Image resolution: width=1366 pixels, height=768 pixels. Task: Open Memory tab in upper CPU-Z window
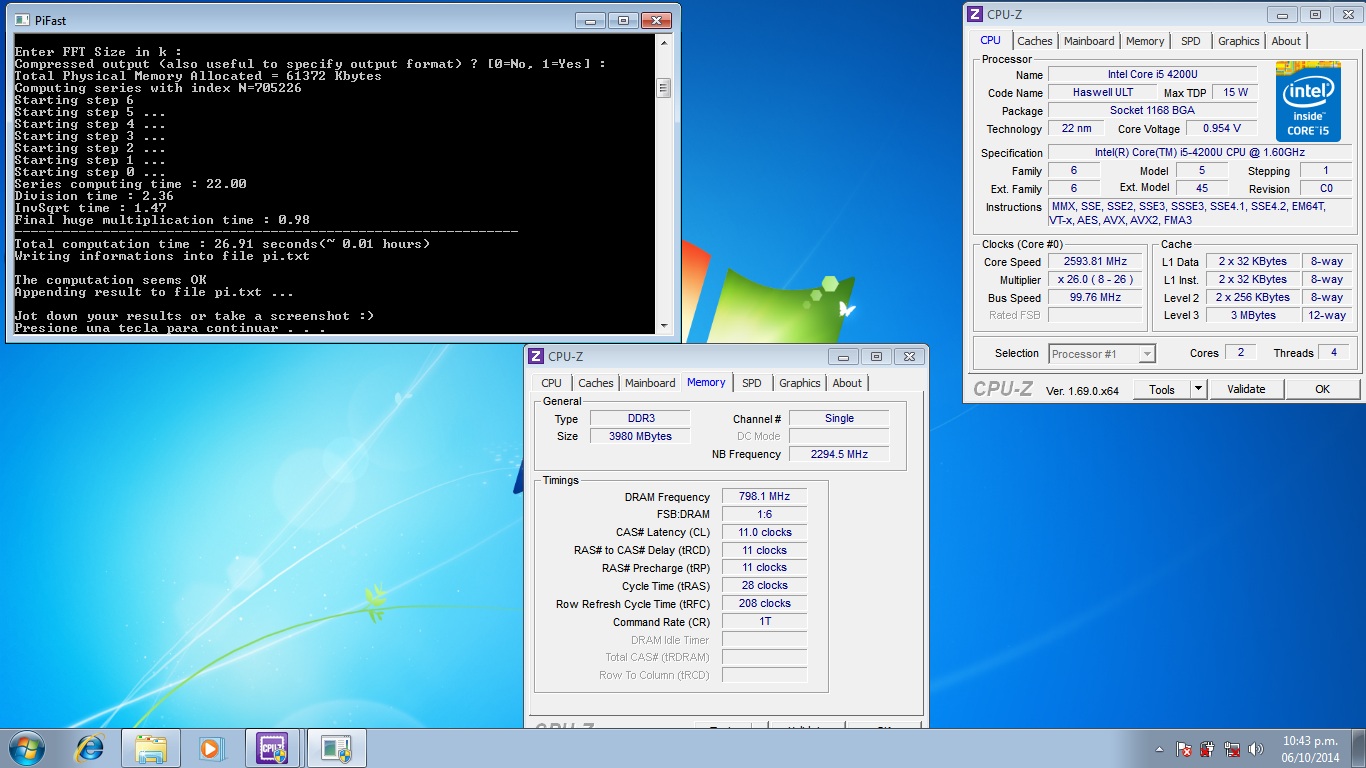tap(1144, 41)
